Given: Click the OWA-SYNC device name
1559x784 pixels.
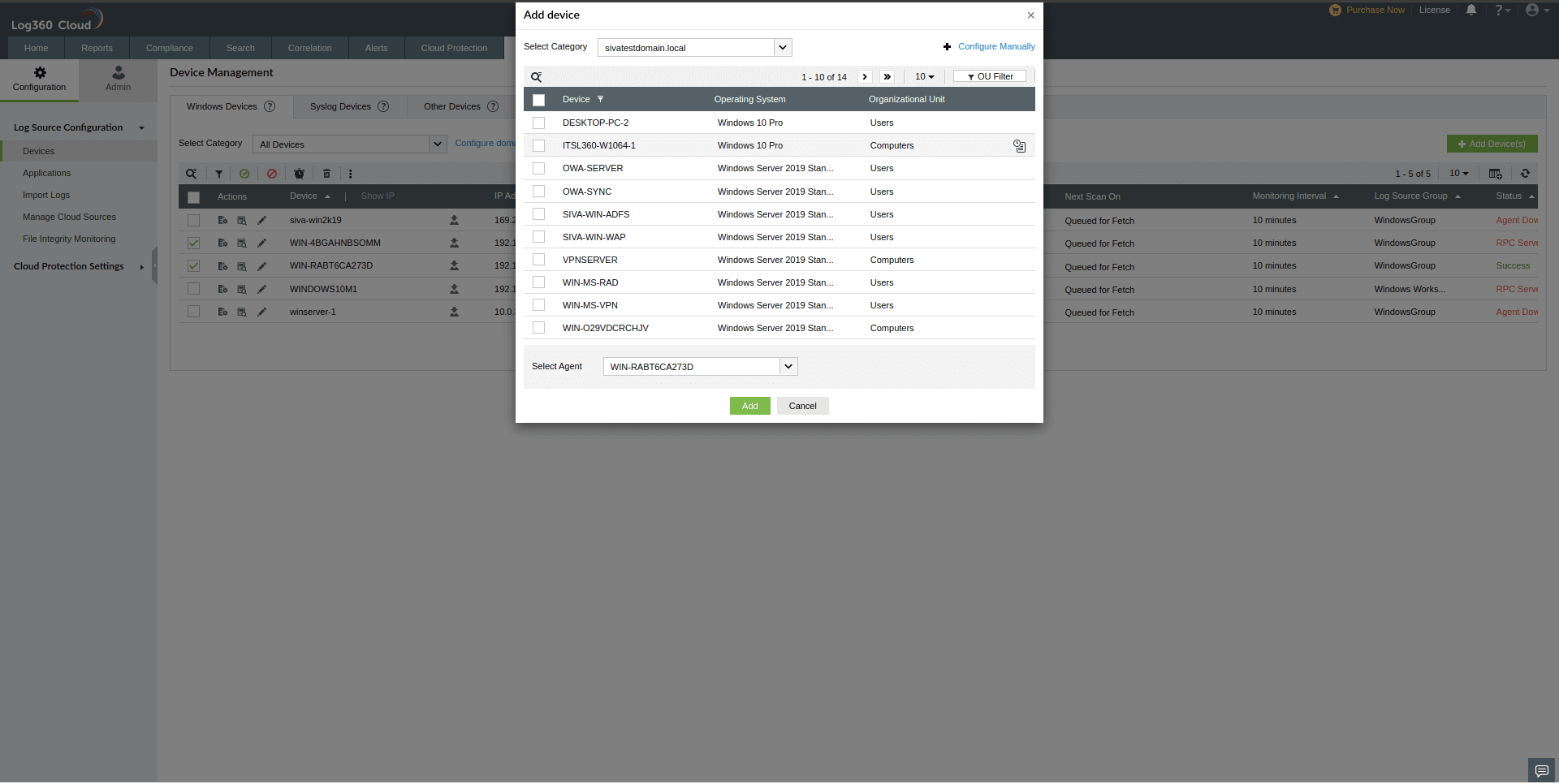Looking at the screenshot, I should coord(587,192).
